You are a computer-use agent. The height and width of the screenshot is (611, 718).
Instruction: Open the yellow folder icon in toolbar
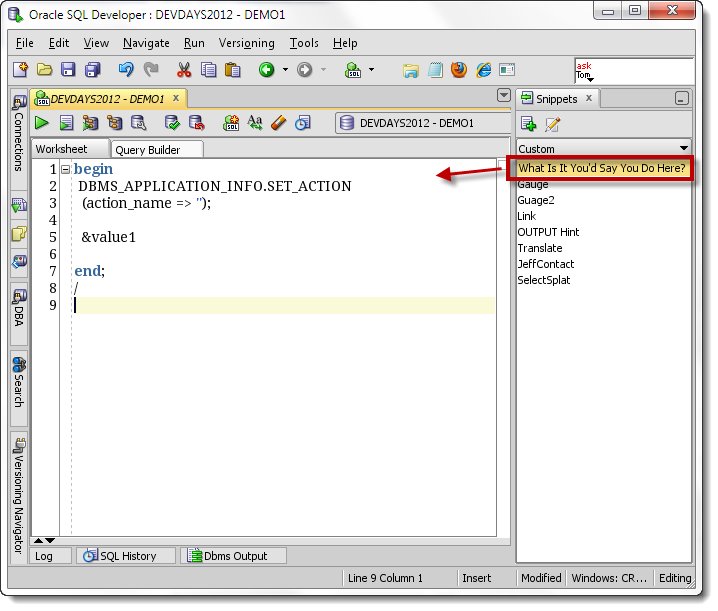411,70
